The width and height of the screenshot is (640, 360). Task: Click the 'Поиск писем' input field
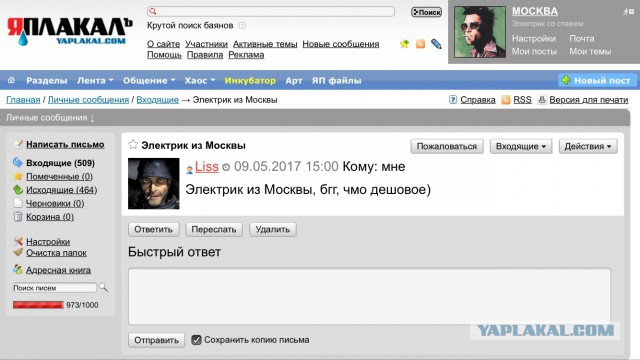click(x=55, y=288)
